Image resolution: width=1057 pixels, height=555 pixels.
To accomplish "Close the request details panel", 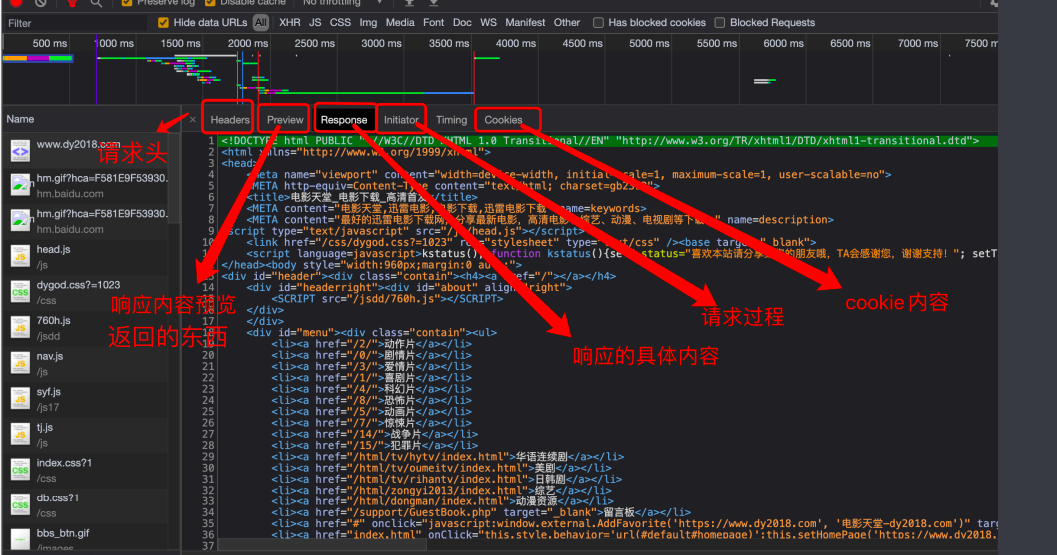I will pos(193,119).
